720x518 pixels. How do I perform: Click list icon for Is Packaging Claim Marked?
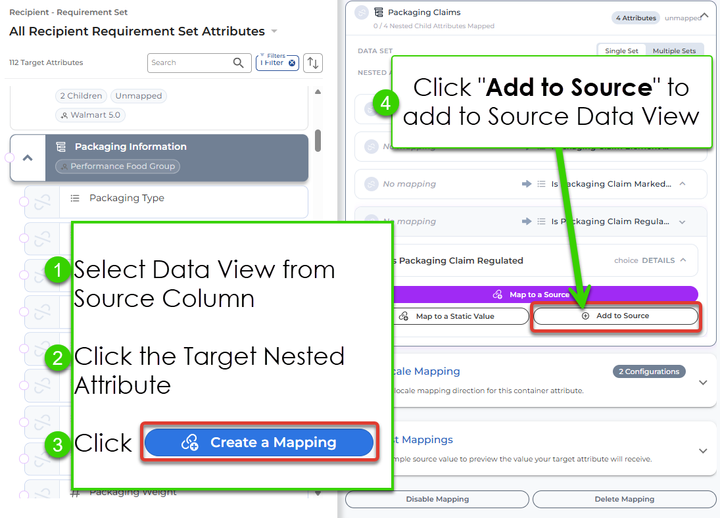click(541, 184)
